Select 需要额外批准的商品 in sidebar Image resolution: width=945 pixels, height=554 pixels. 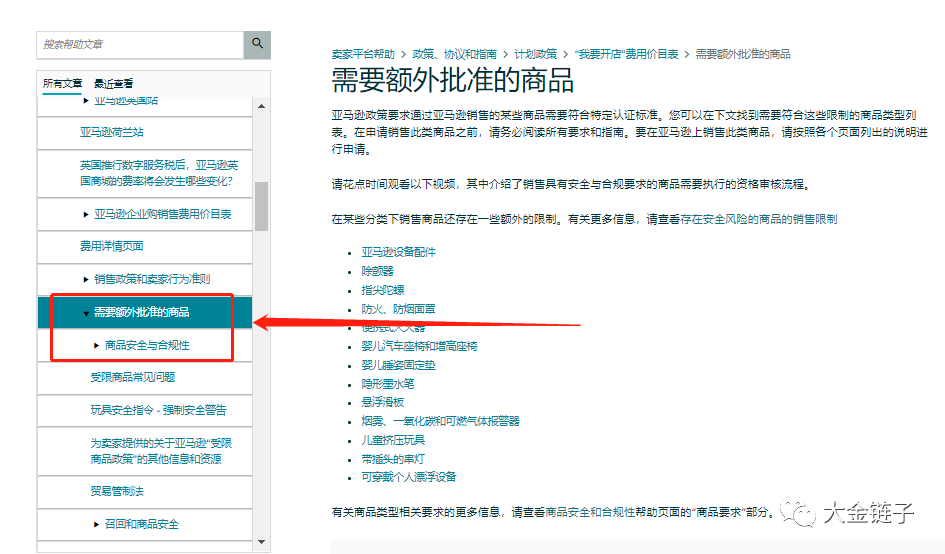(142, 312)
